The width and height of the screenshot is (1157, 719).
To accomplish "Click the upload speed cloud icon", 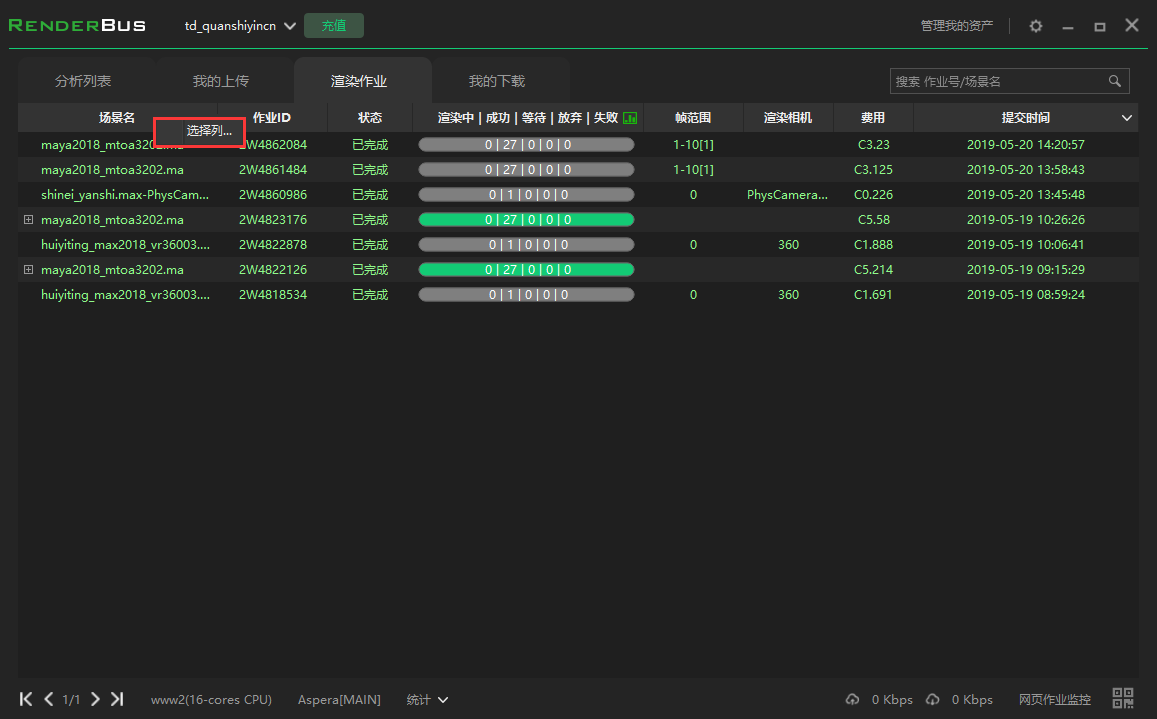I will [x=852, y=699].
